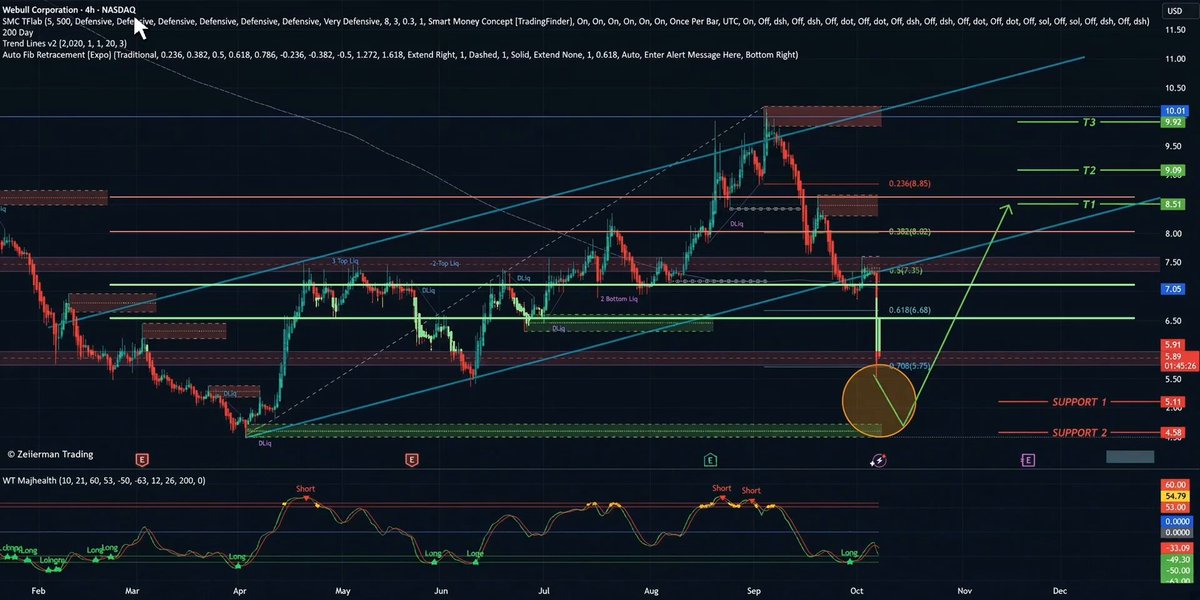Click the 9.92 green price tag
Screen dimensions: 1200x600
(x=1174, y=122)
